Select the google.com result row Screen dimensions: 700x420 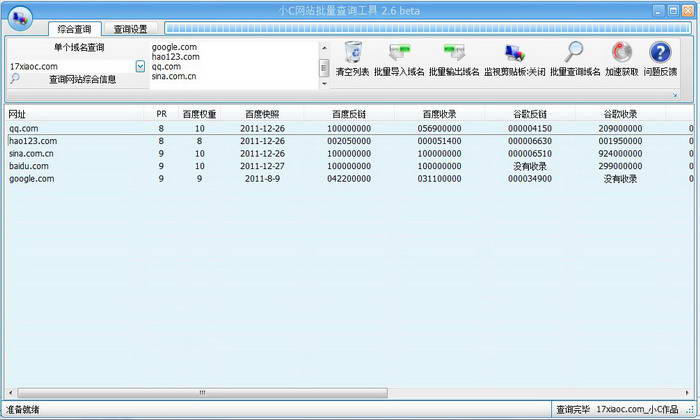(x=350, y=179)
